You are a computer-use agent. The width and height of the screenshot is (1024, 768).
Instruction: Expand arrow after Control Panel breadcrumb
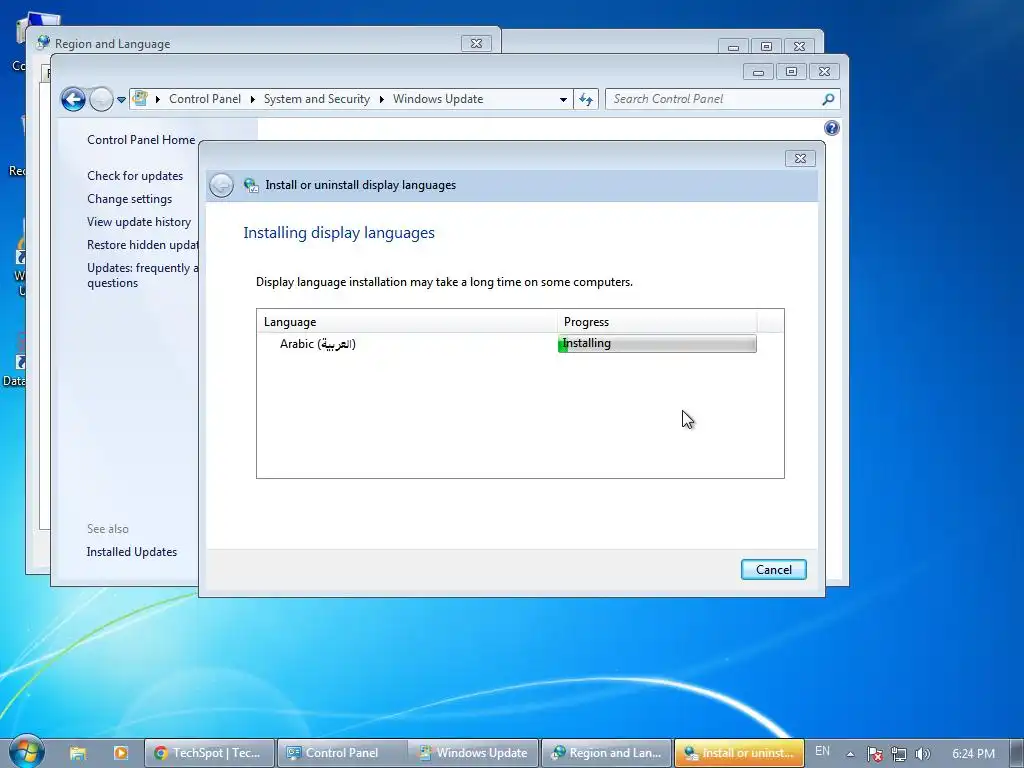click(253, 99)
